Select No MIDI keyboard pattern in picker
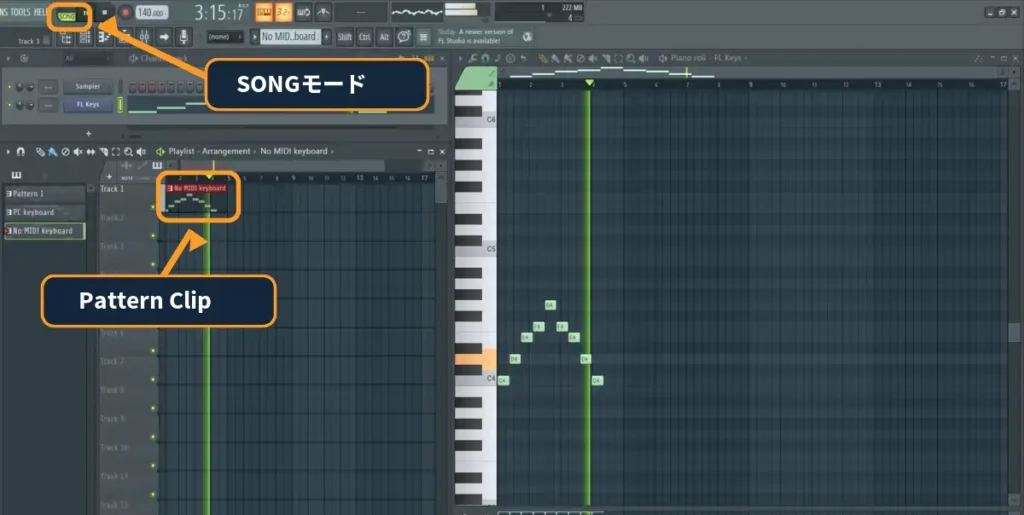 coord(46,230)
